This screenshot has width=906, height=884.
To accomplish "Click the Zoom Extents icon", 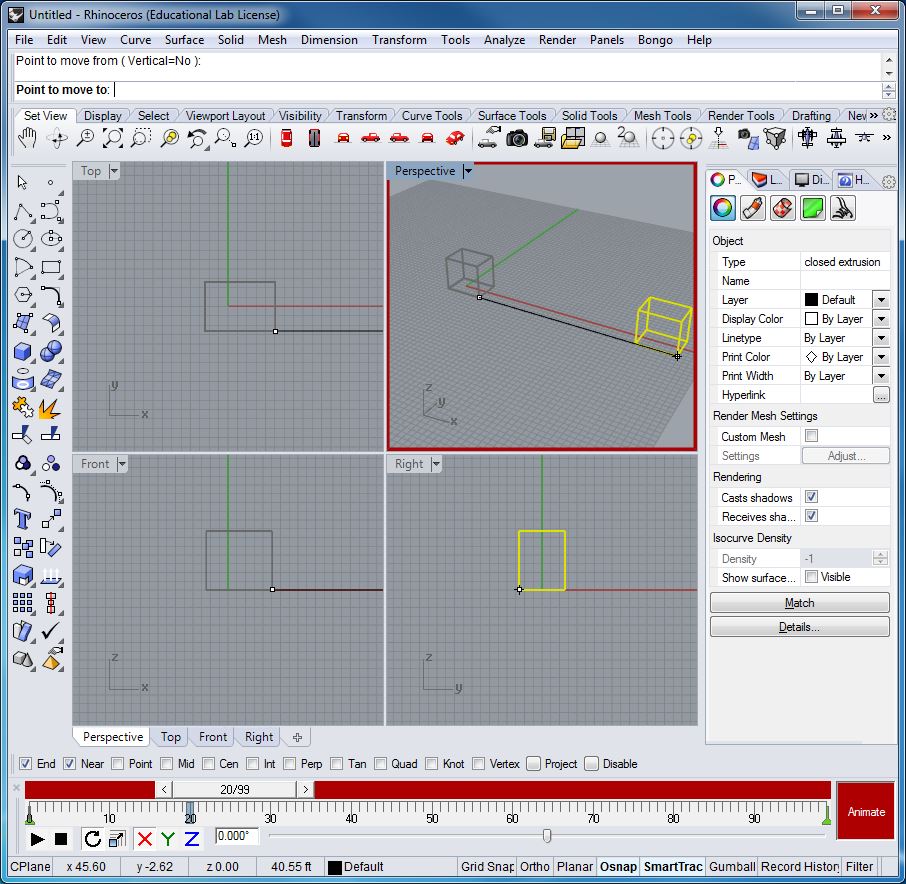I will (x=113, y=139).
